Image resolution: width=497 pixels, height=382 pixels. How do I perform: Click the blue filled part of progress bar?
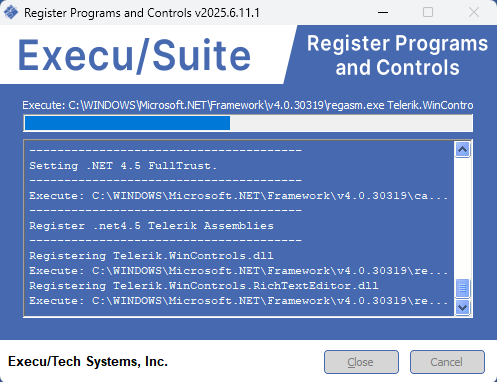(127, 123)
